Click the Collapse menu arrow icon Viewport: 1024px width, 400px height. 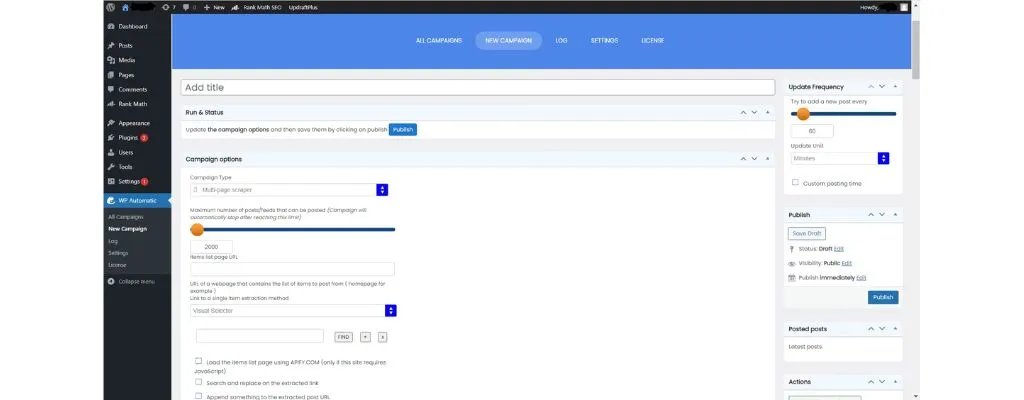pyautogui.click(x=111, y=281)
